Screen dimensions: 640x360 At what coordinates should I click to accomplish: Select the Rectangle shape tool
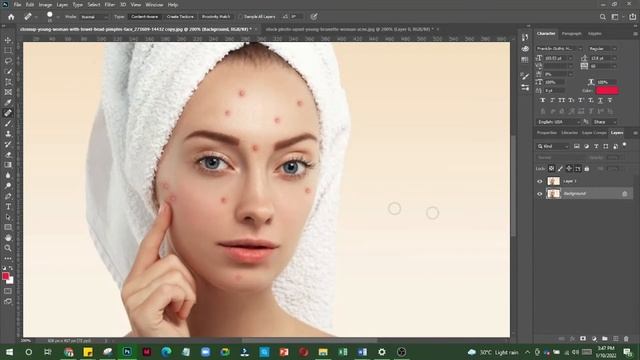coord(8,227)
